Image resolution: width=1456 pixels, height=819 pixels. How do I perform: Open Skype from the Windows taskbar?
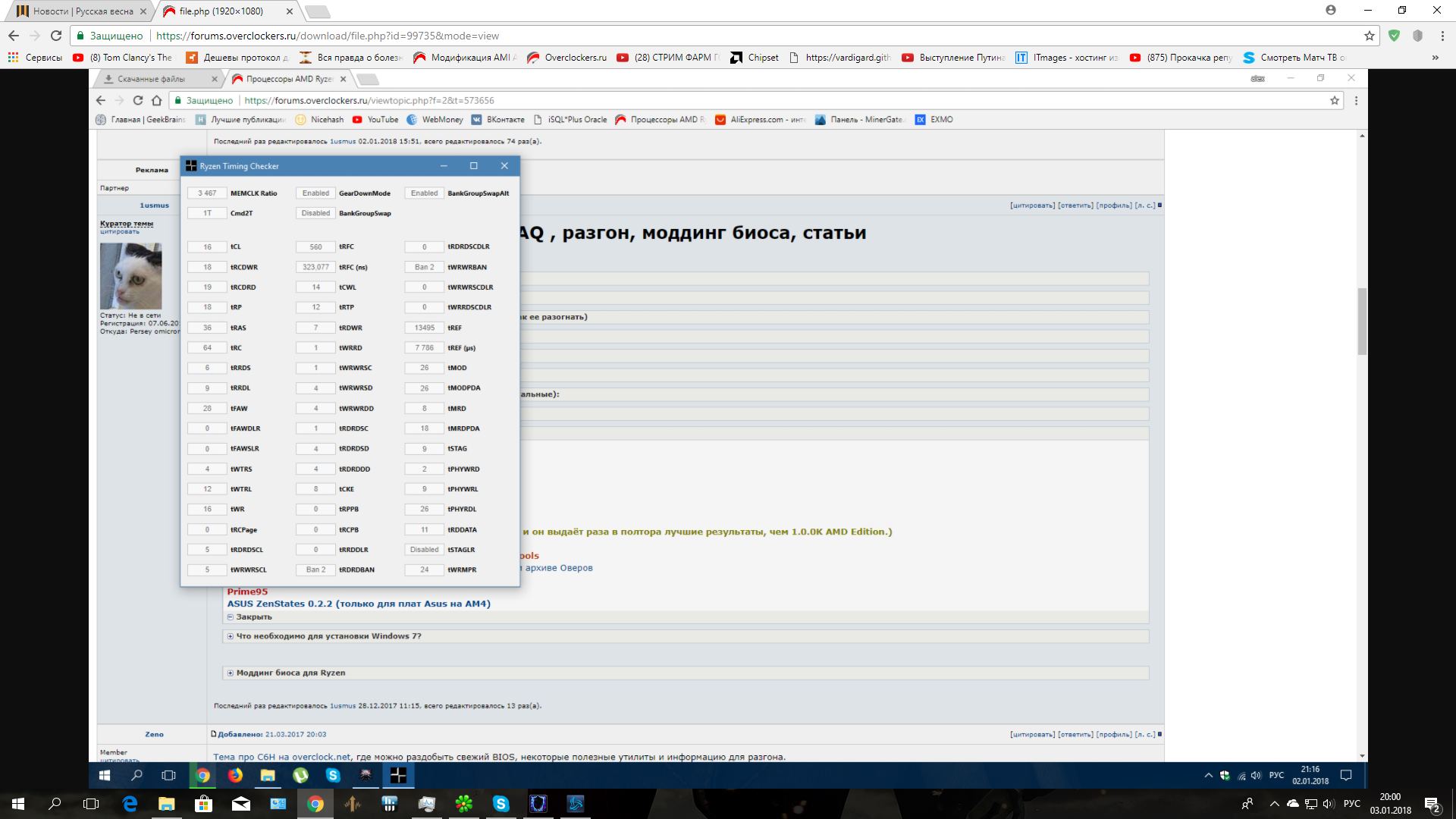tap(500, 804)
